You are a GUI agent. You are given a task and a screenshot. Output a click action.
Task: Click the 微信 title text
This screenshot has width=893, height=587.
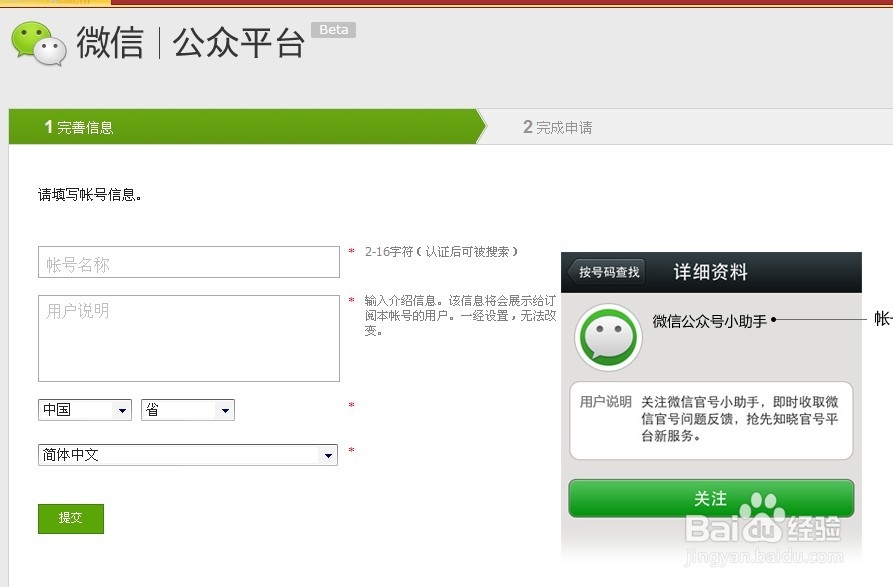click(110, 43)
